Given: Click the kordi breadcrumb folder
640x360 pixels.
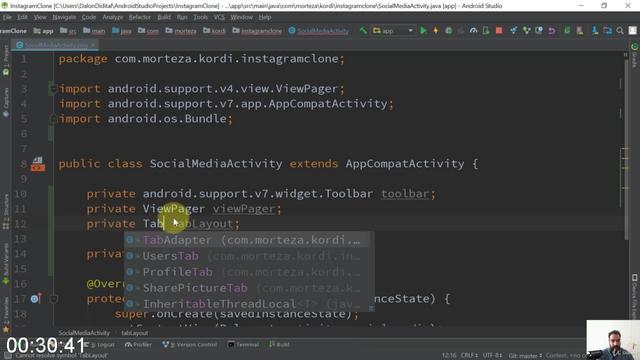Looking at the screenshot, I should pos(214,31).
